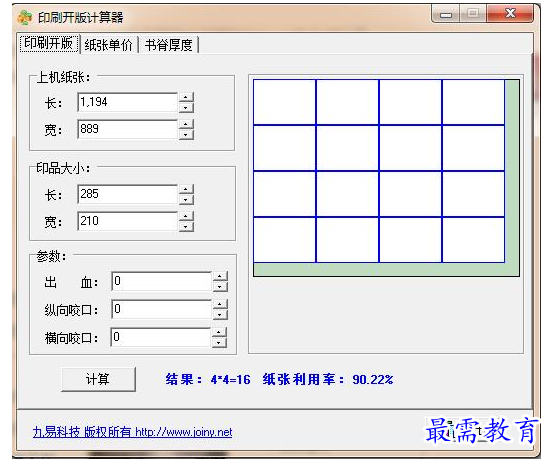547x462 pixels.
Task: Click the imposition layout preview grid
Action: click(x=386, y=178)
